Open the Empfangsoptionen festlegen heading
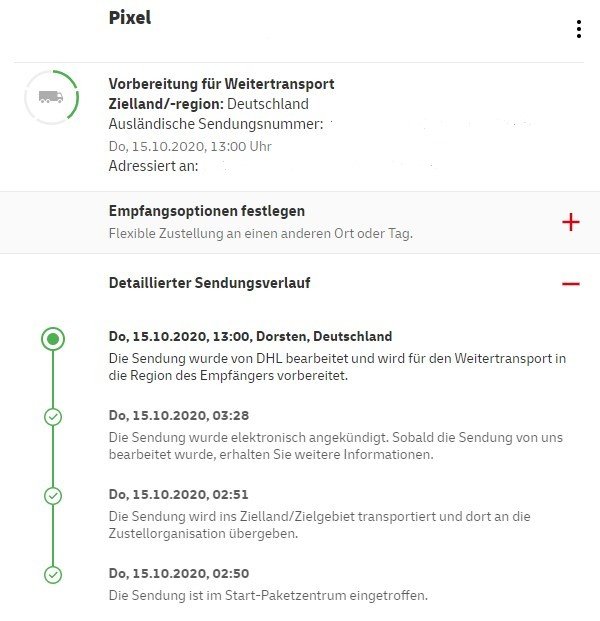 click(207, 211)
